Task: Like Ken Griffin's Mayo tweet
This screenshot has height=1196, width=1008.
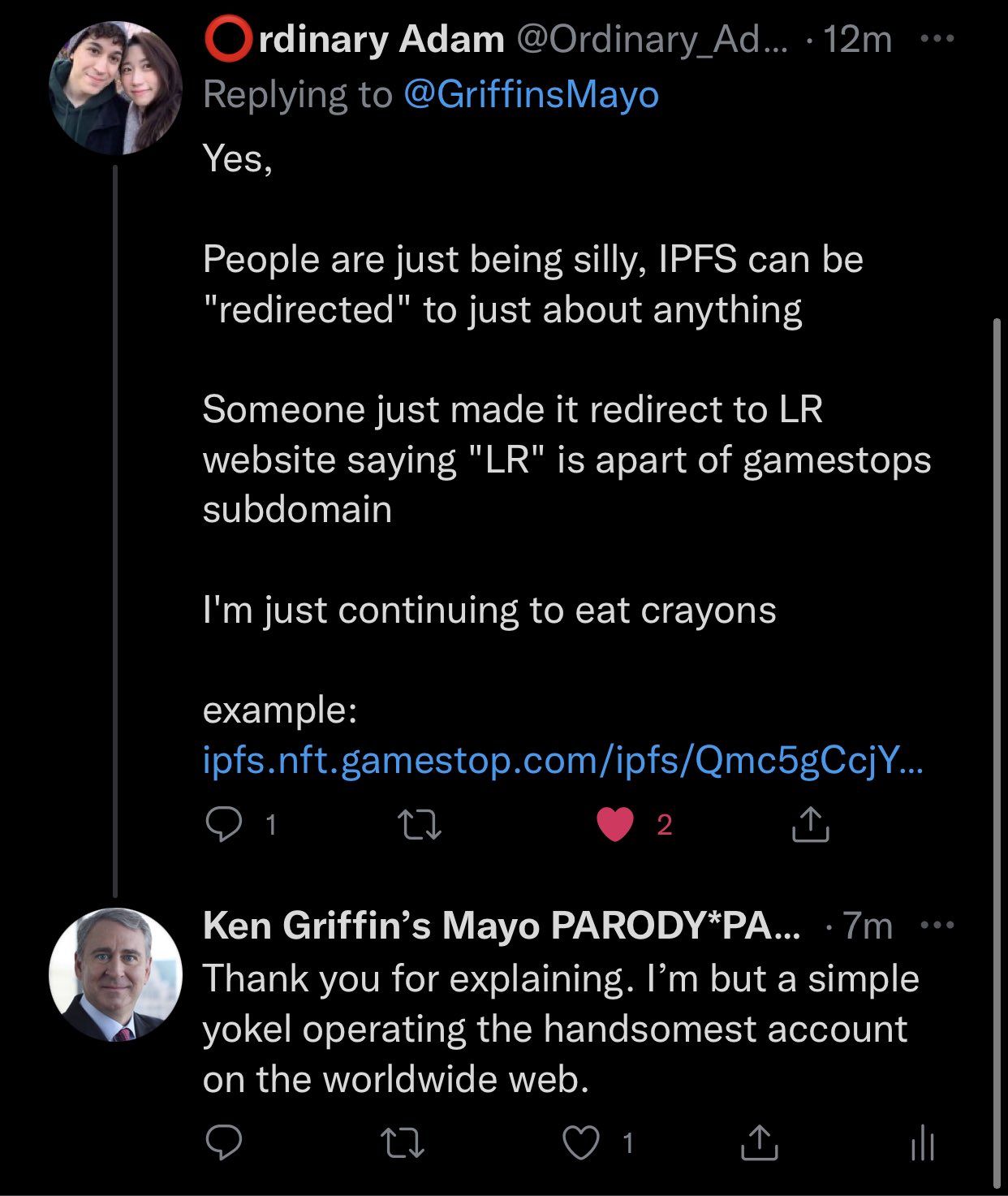Action: tap(581, 1143)
